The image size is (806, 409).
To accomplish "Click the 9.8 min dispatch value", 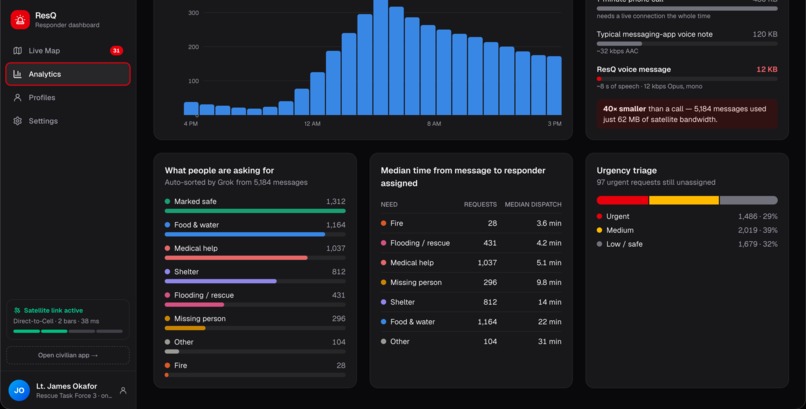I will coord(549,283).
